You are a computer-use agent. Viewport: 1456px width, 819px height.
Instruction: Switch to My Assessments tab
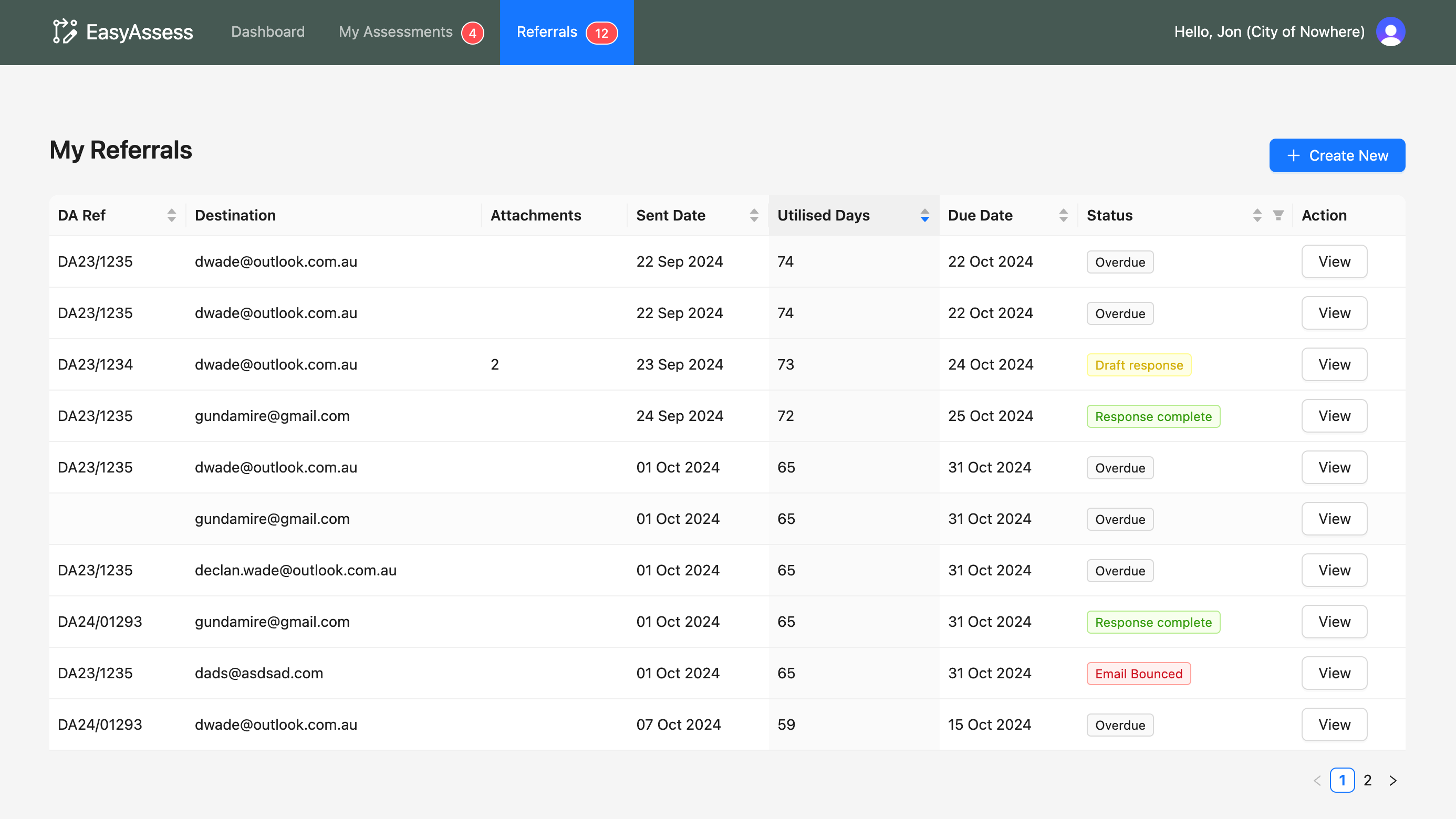(x=396, y=31)
